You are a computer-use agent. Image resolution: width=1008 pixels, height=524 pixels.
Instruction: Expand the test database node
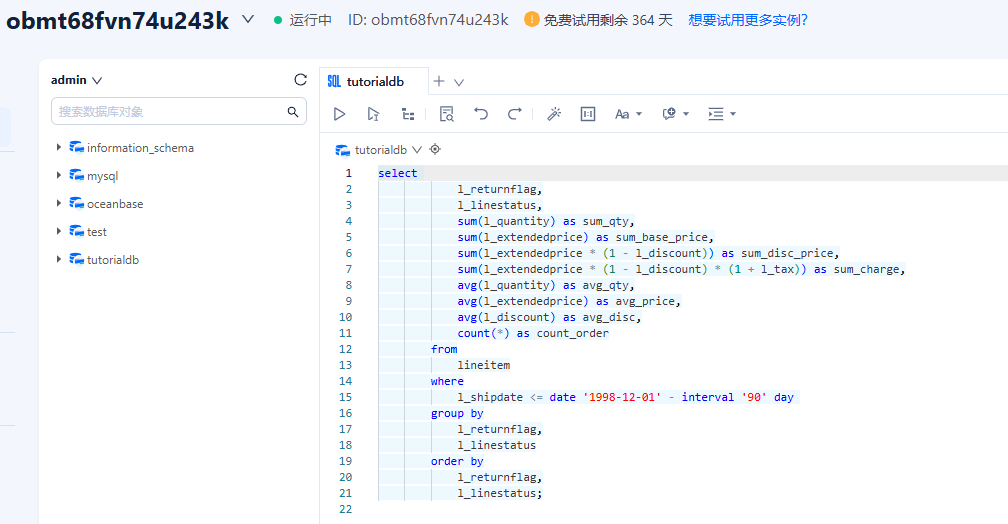(x=58, y=231)
